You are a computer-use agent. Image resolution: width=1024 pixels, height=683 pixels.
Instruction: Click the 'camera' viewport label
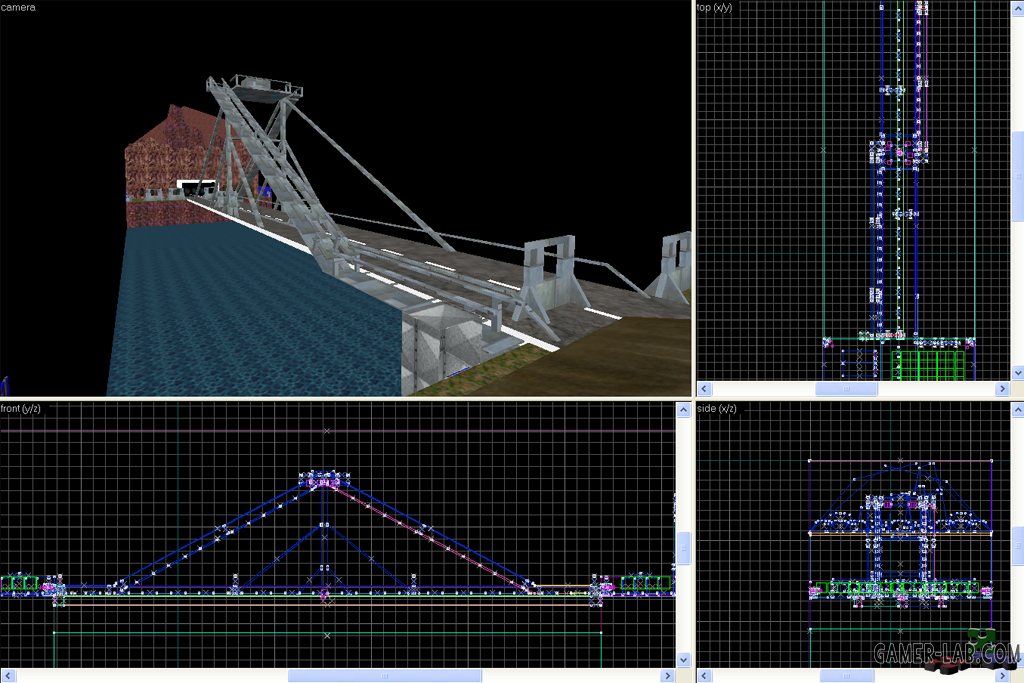(x=18, y=7)
